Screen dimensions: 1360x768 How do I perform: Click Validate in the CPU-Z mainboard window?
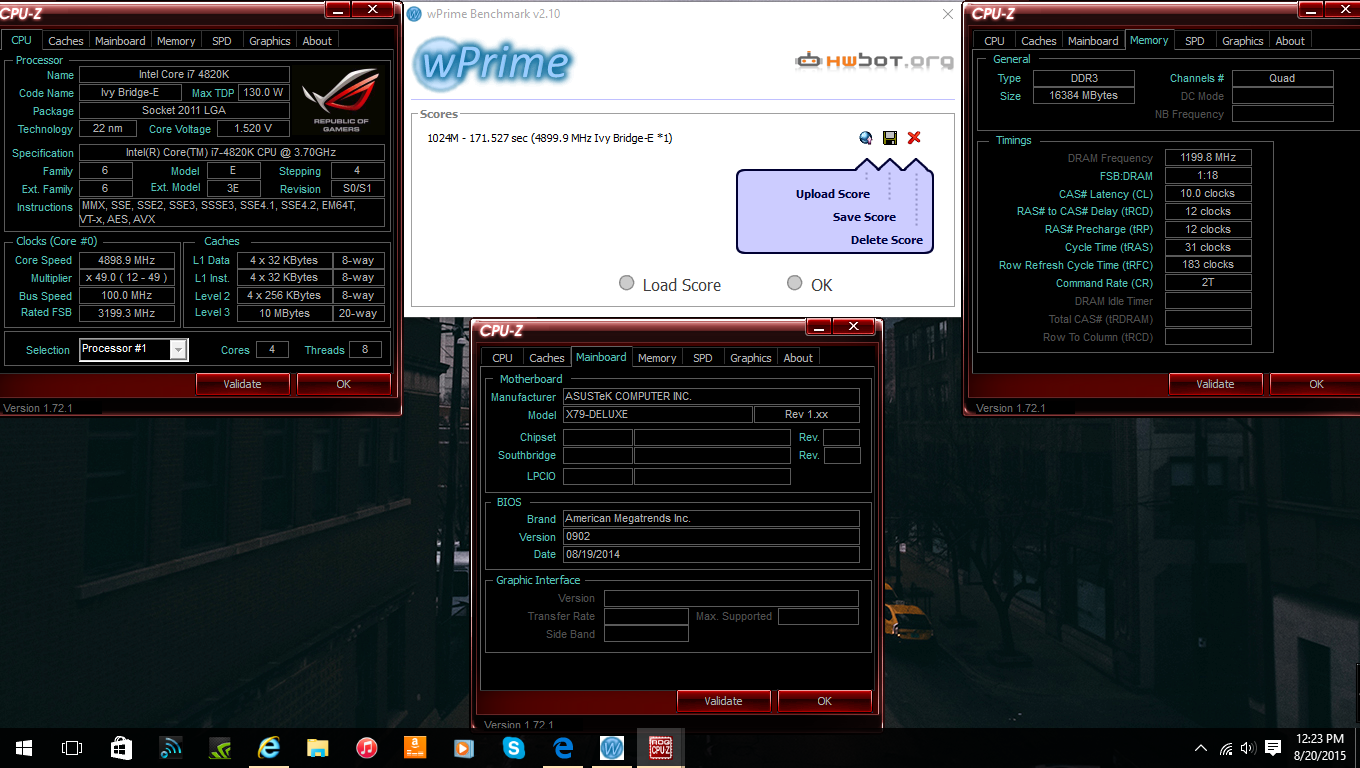[723, 701]
